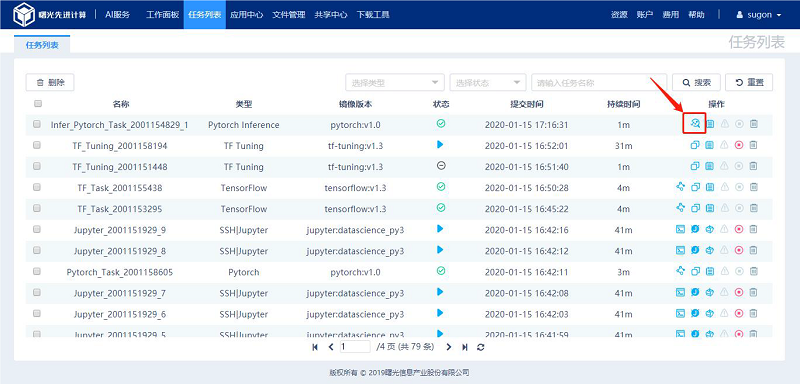Click the page number input box
800x384 pixels.
click(355, 347)
